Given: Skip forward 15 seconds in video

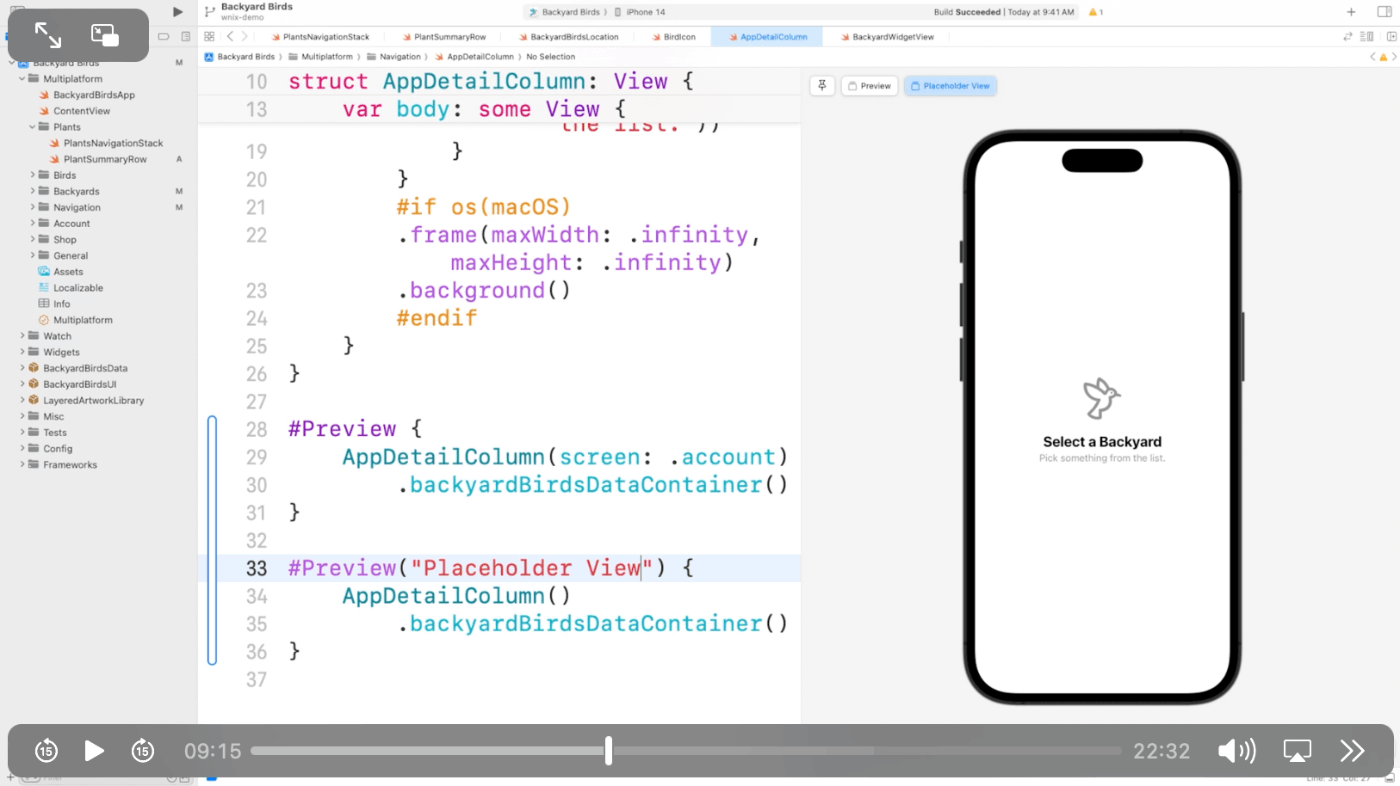Looking at the screenshot, I should pyautogui.click(x=143, y=750).
